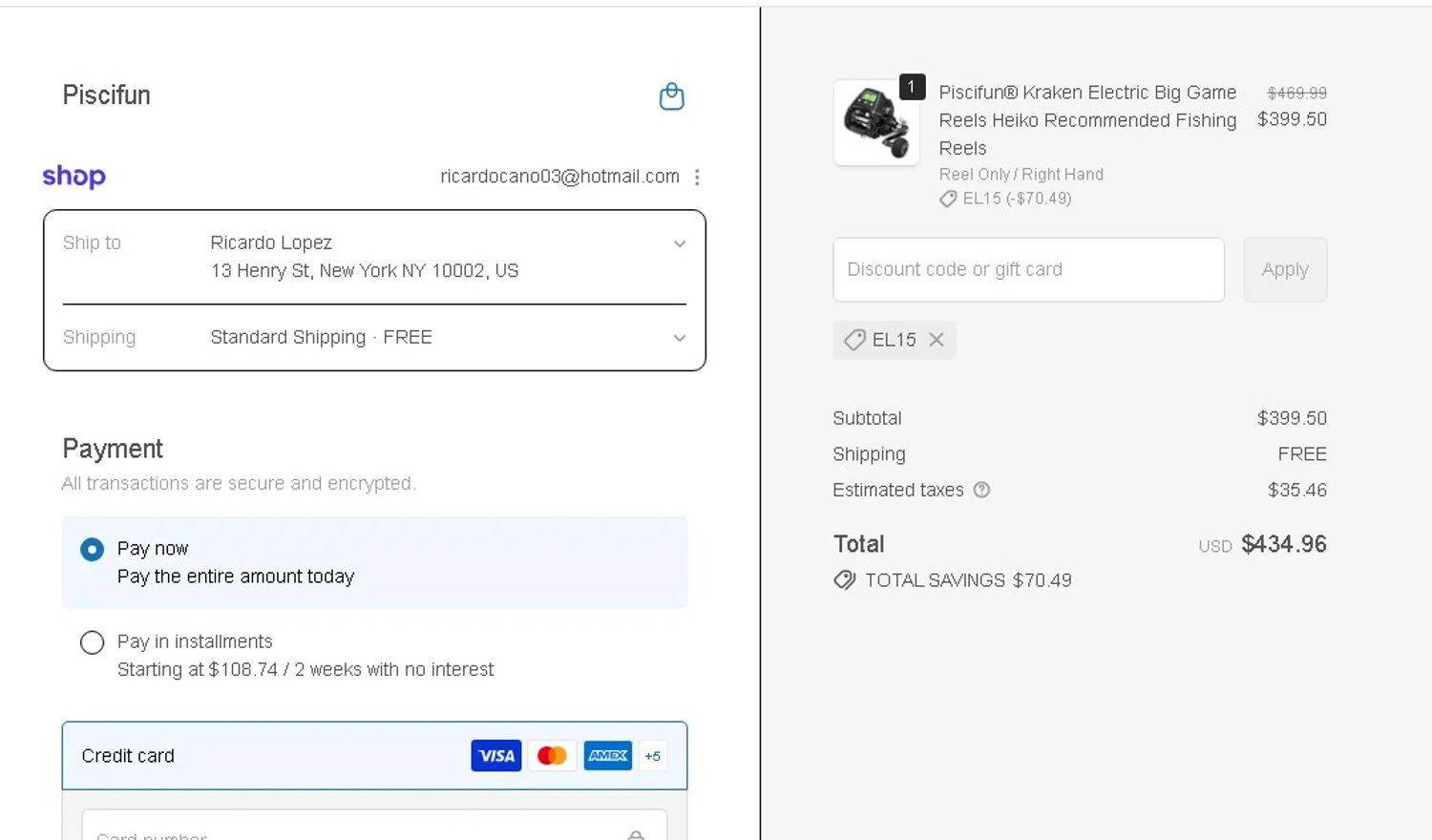The width and height of the screenshot is (1432, 840).
Task: Expand the Shipping method chevron
Action: [680, 338]
